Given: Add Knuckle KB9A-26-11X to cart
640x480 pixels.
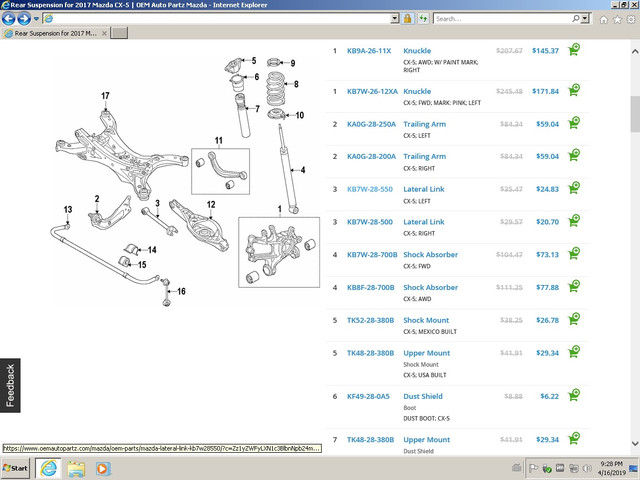Looking at the screenshot, I should 574,49.
